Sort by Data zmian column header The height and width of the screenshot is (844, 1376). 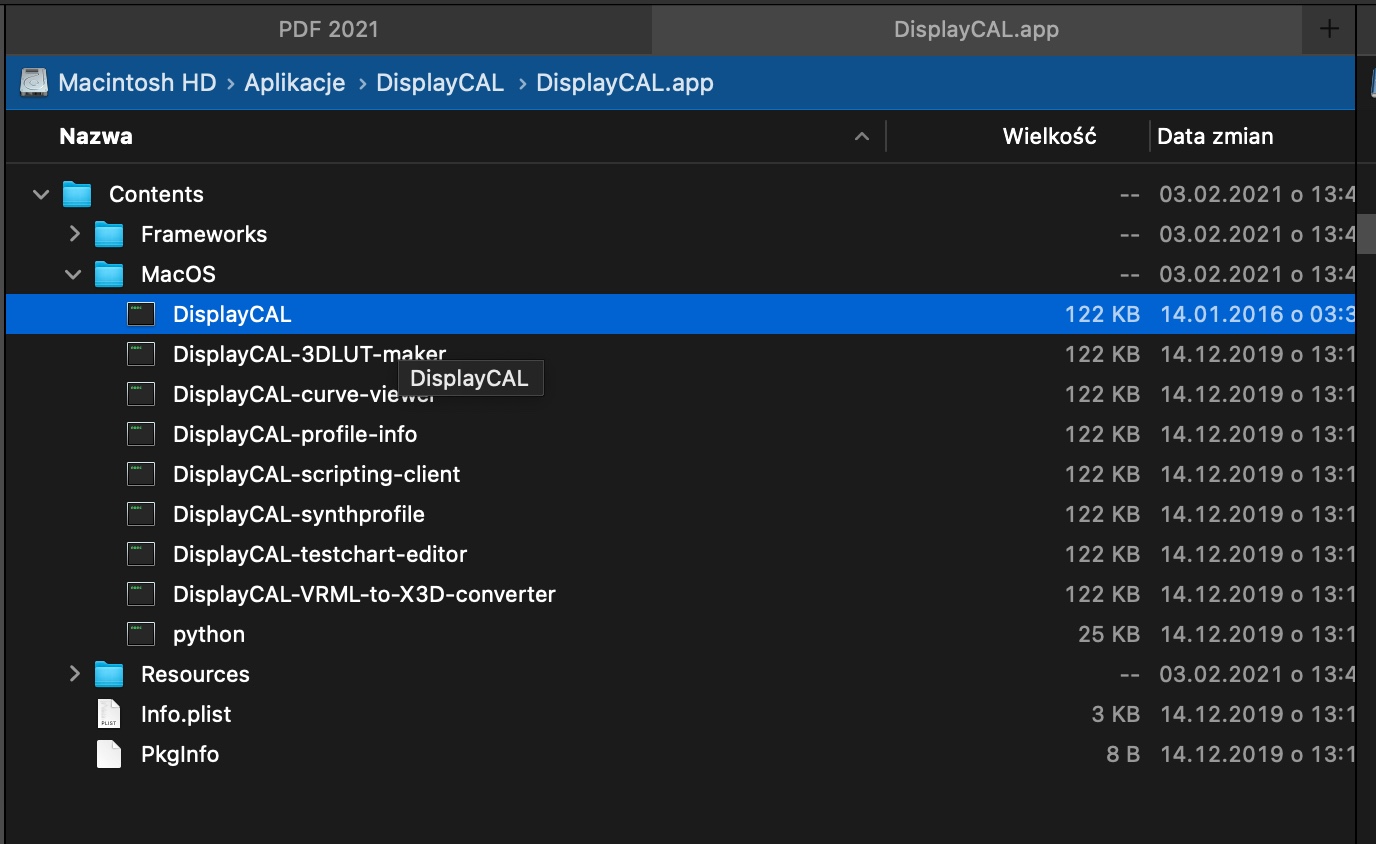pos(1215,136)
